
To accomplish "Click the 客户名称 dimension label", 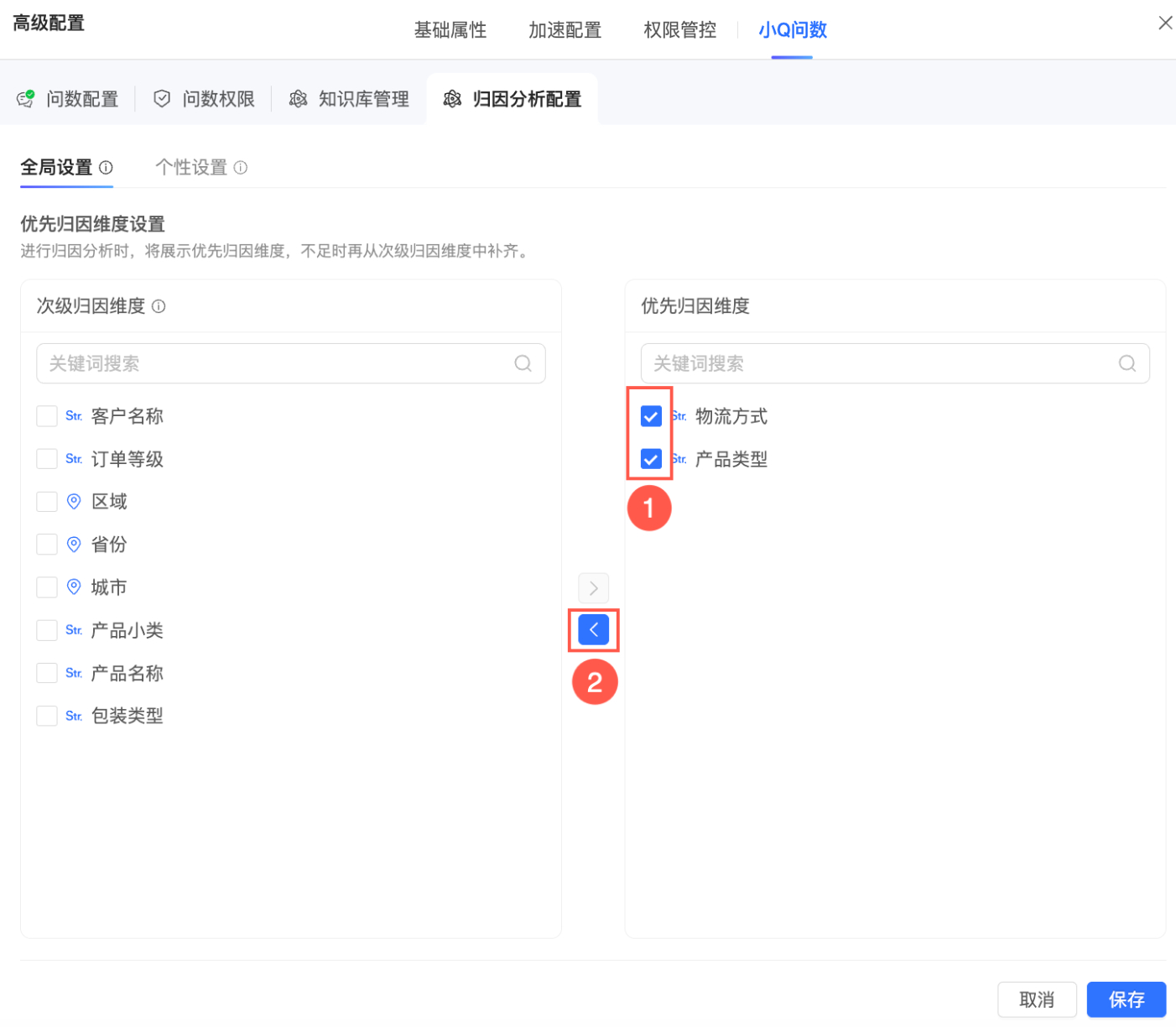I will [127, 416].
